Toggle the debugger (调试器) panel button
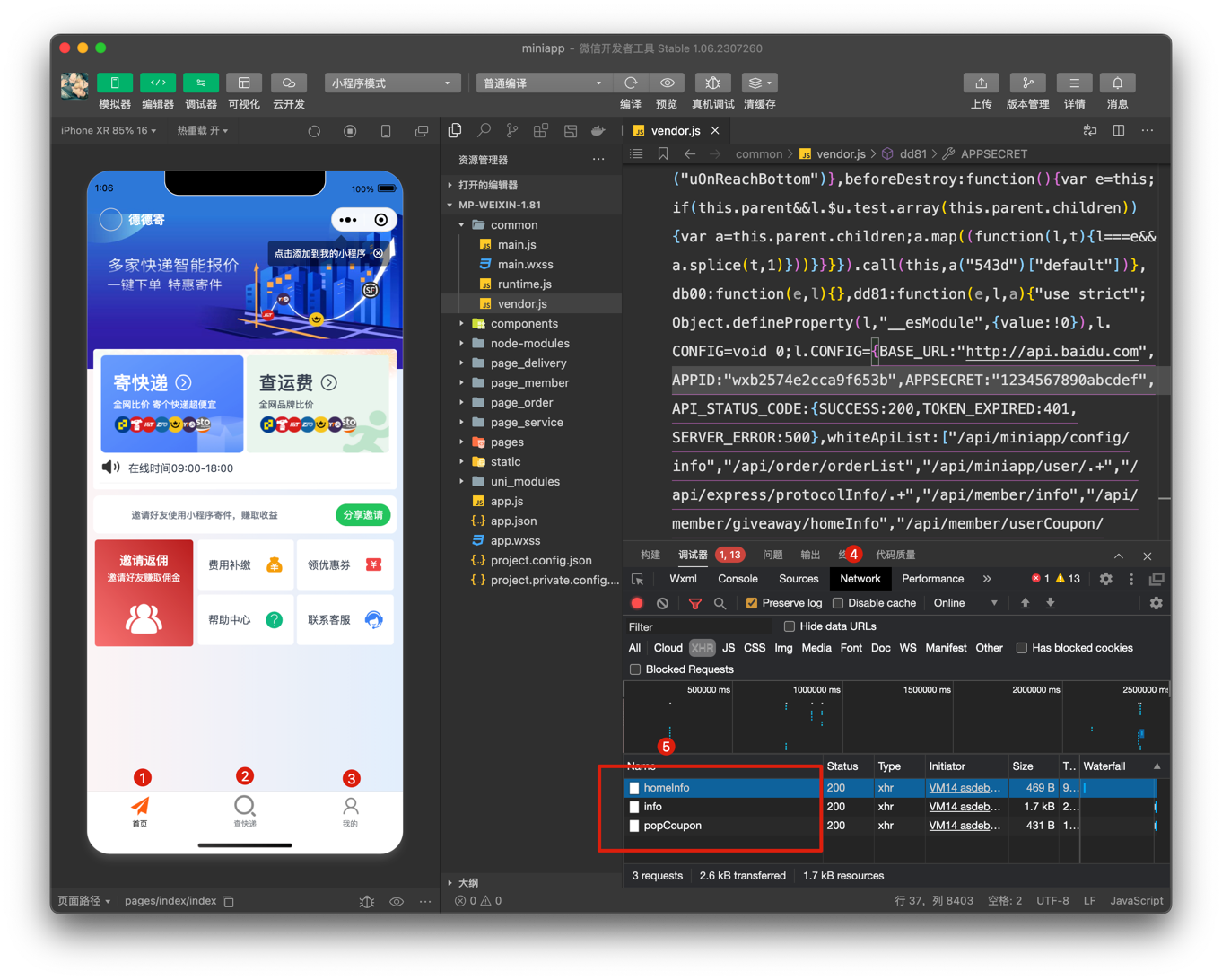This screenshot has height=980, width=1222. pos(201,83)
